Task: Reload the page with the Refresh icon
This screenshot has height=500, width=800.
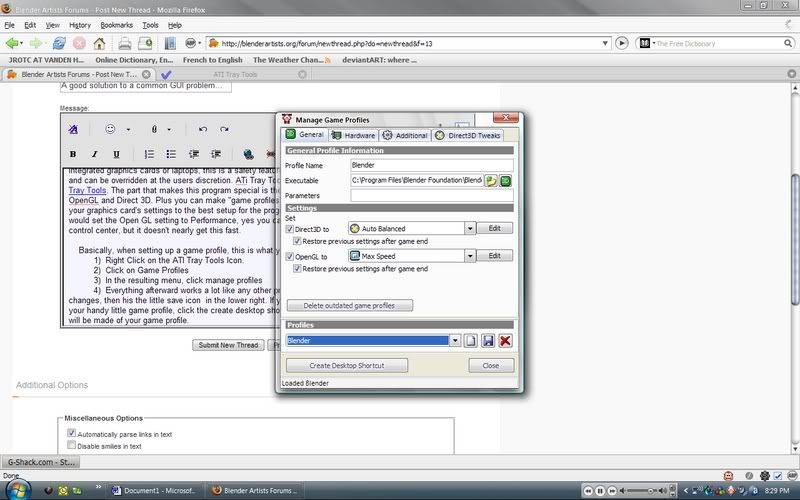Action: 59,43
